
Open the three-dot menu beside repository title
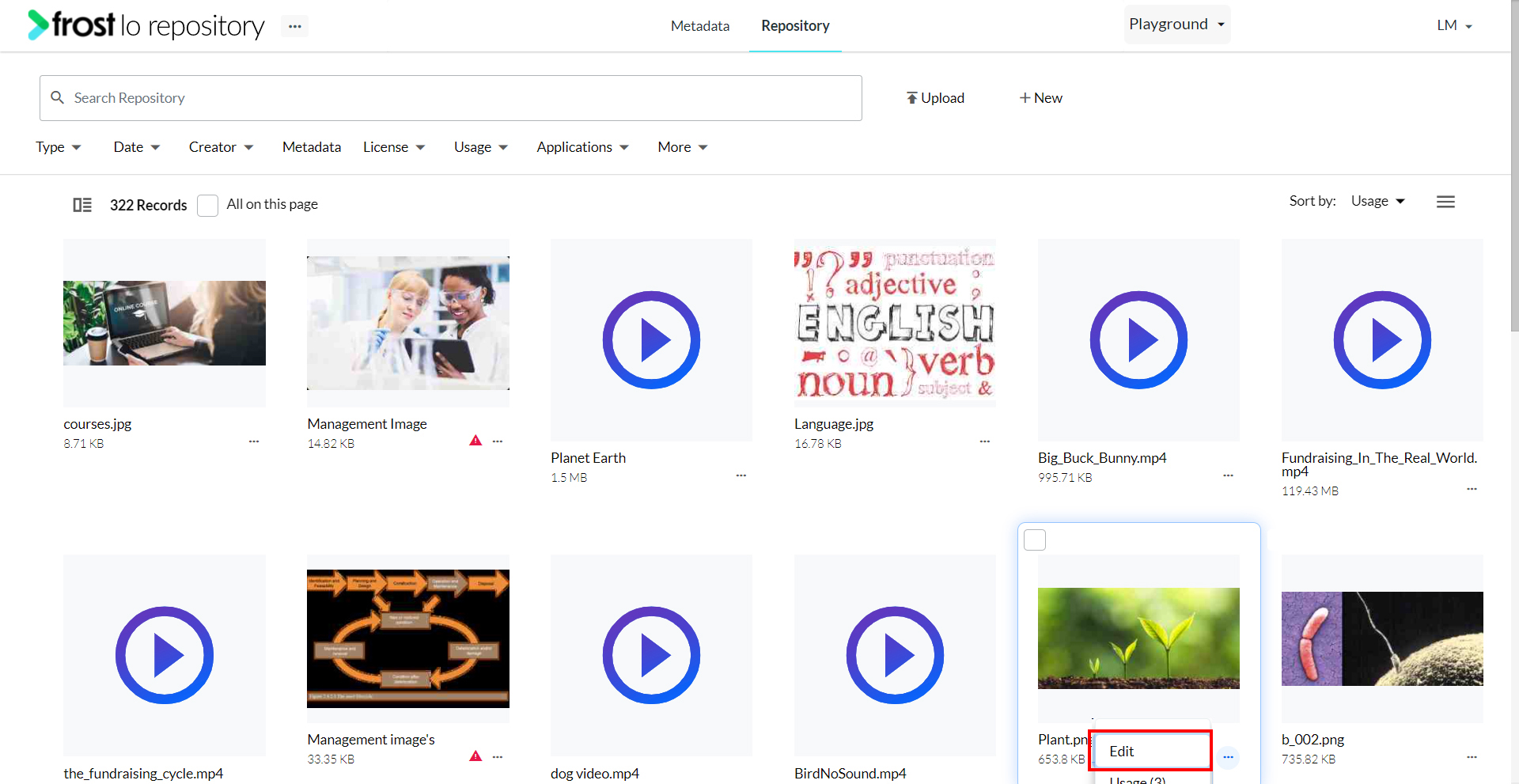295,26
